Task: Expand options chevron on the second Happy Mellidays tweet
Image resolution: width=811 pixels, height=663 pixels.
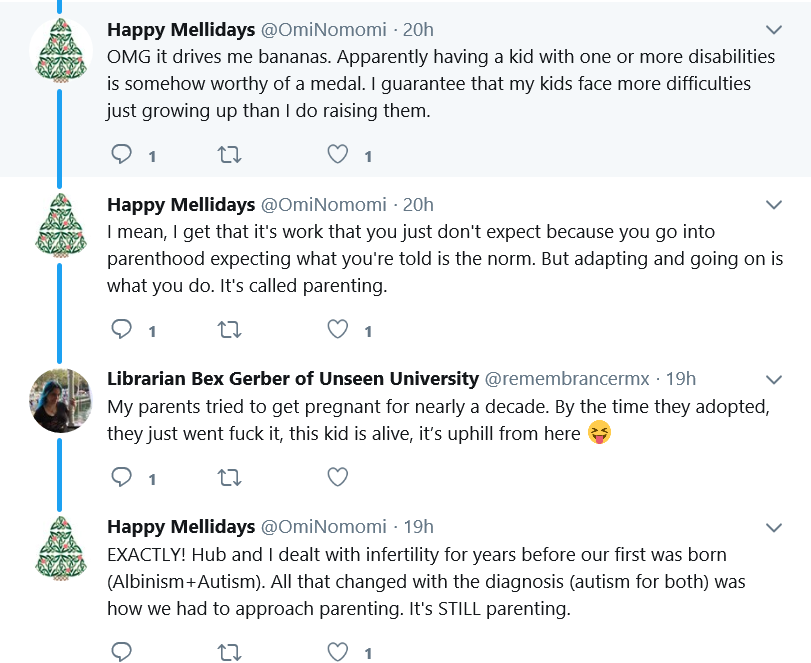Action: point(773,205)
